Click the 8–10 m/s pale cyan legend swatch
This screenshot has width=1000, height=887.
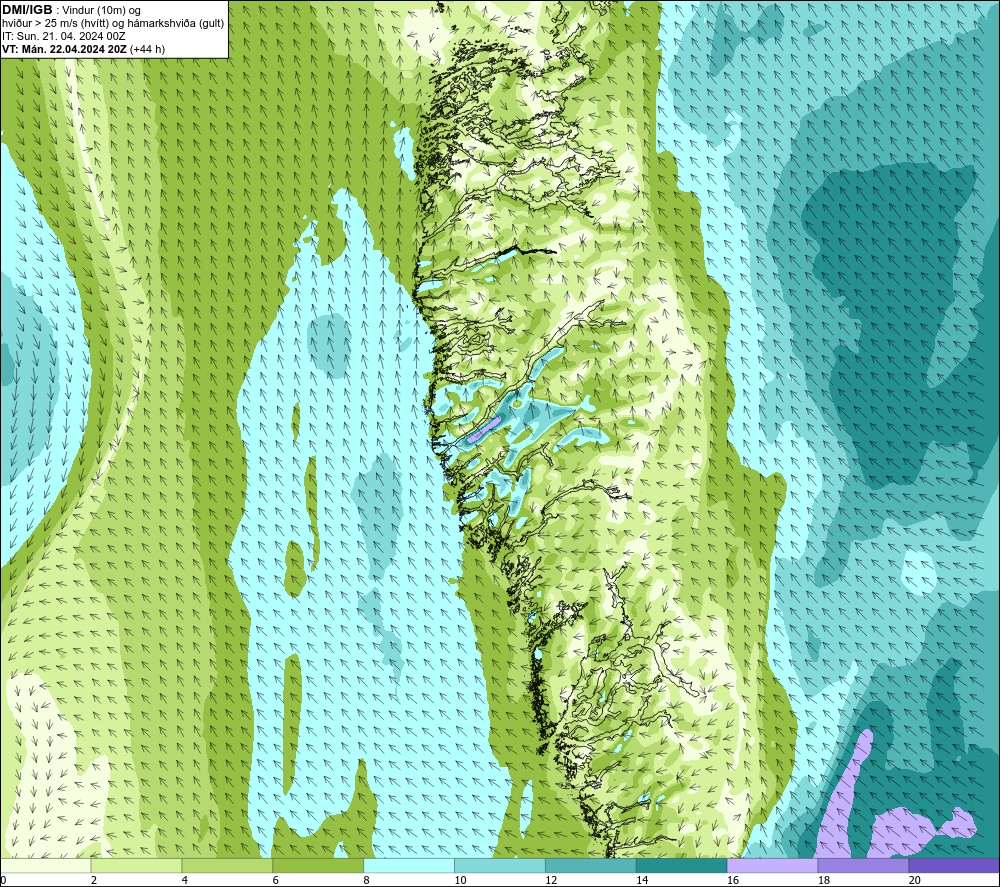pos(409,866)
